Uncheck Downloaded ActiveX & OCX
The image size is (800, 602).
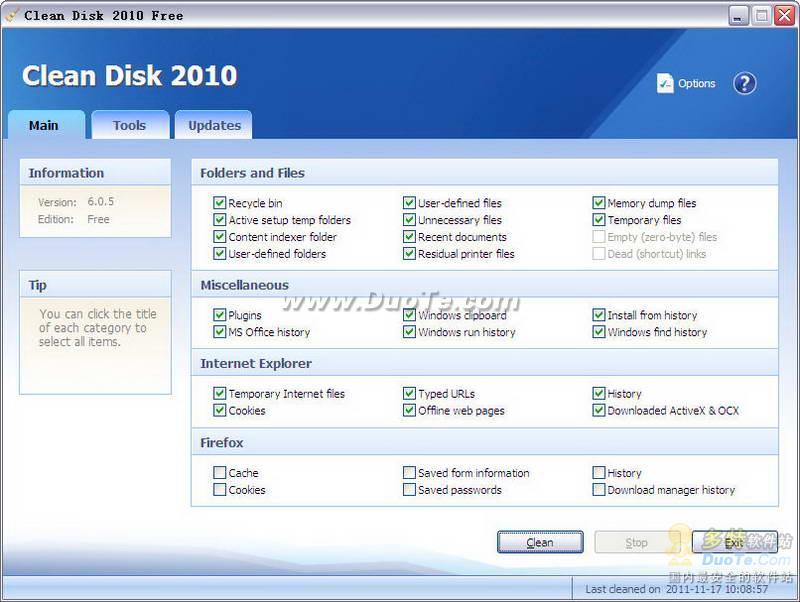598,411
